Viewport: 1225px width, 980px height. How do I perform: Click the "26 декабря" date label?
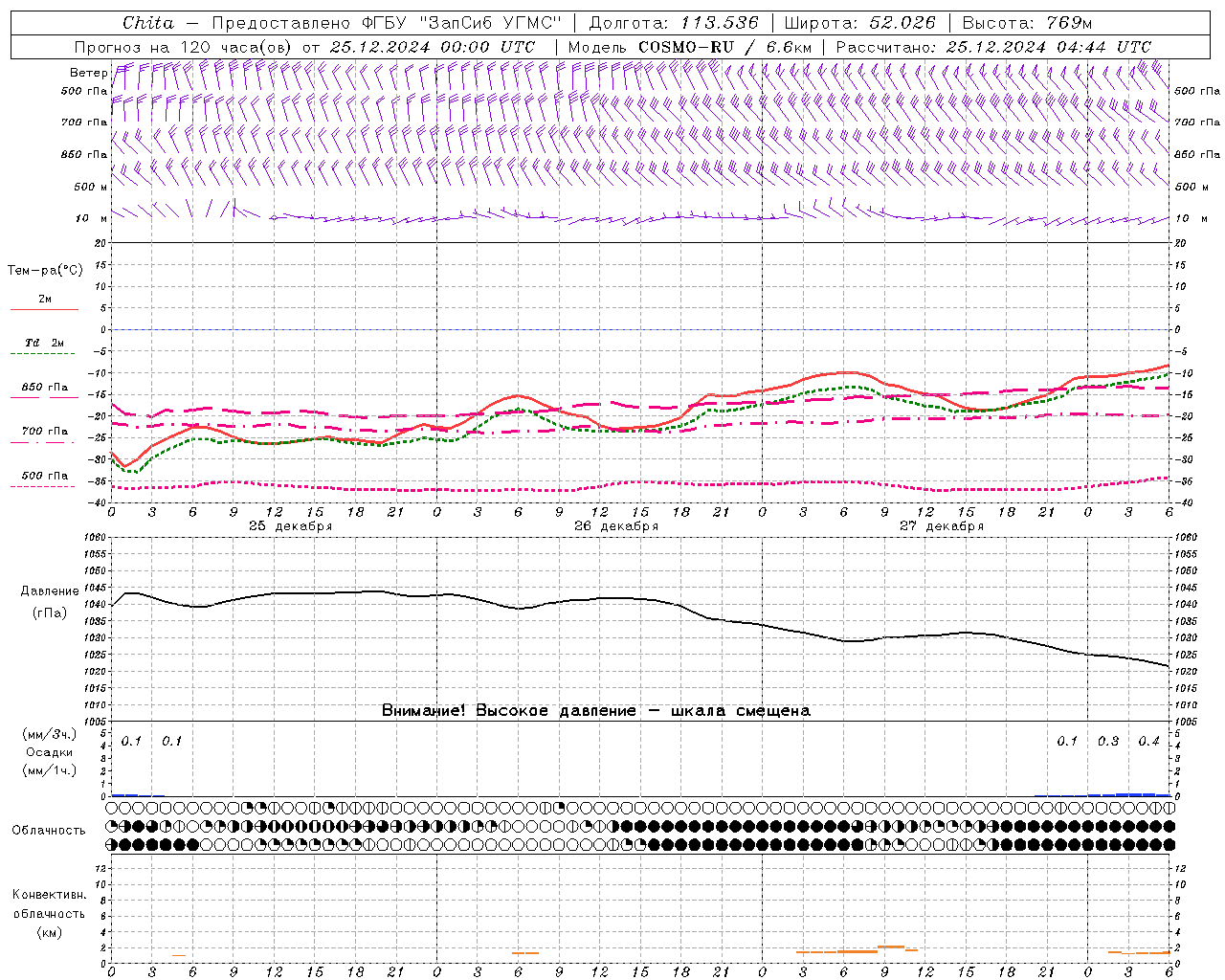click(615, 526)
